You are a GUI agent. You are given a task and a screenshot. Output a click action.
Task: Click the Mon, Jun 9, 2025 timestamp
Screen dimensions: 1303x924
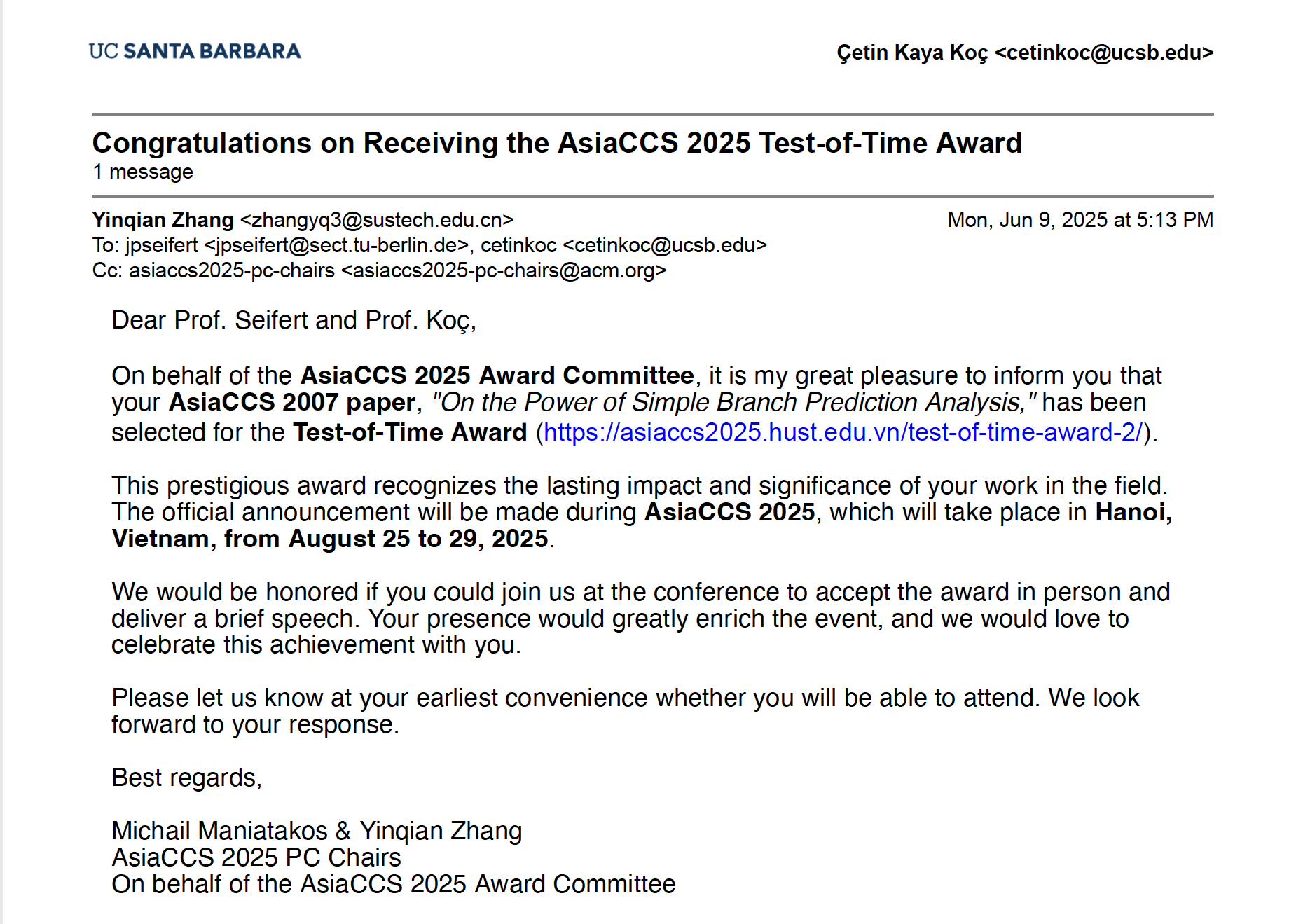click(1080, 220)
